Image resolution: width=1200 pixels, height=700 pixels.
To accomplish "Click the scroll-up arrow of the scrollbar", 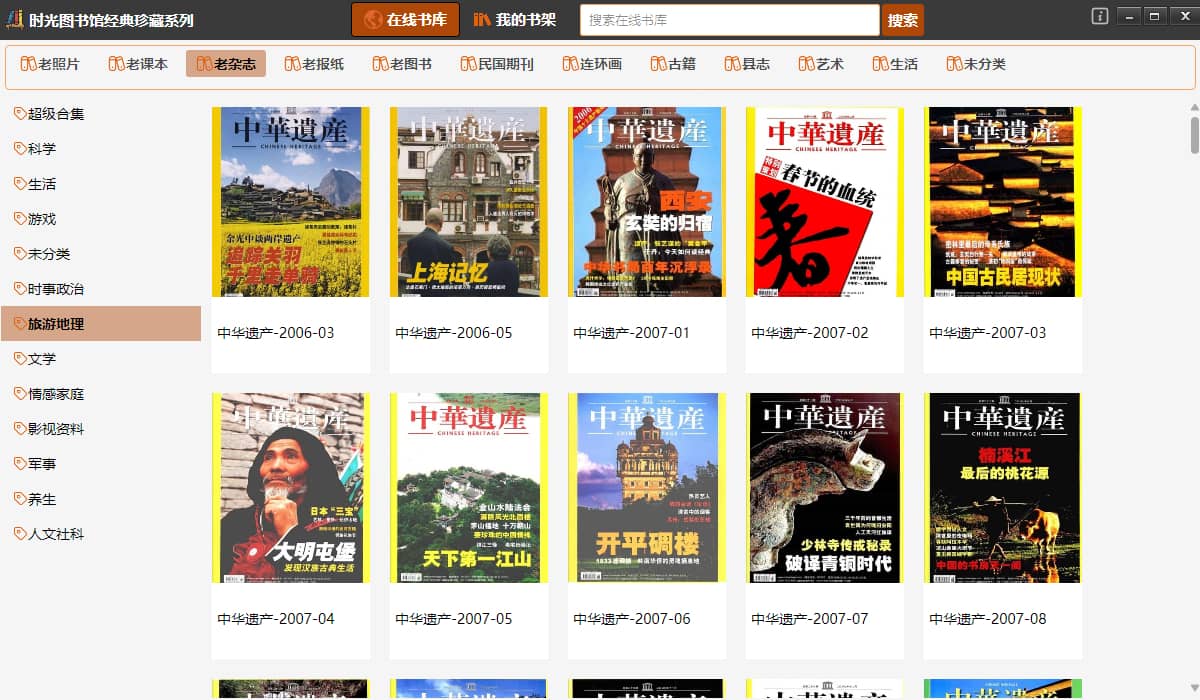I will [x=1194, y=108].
